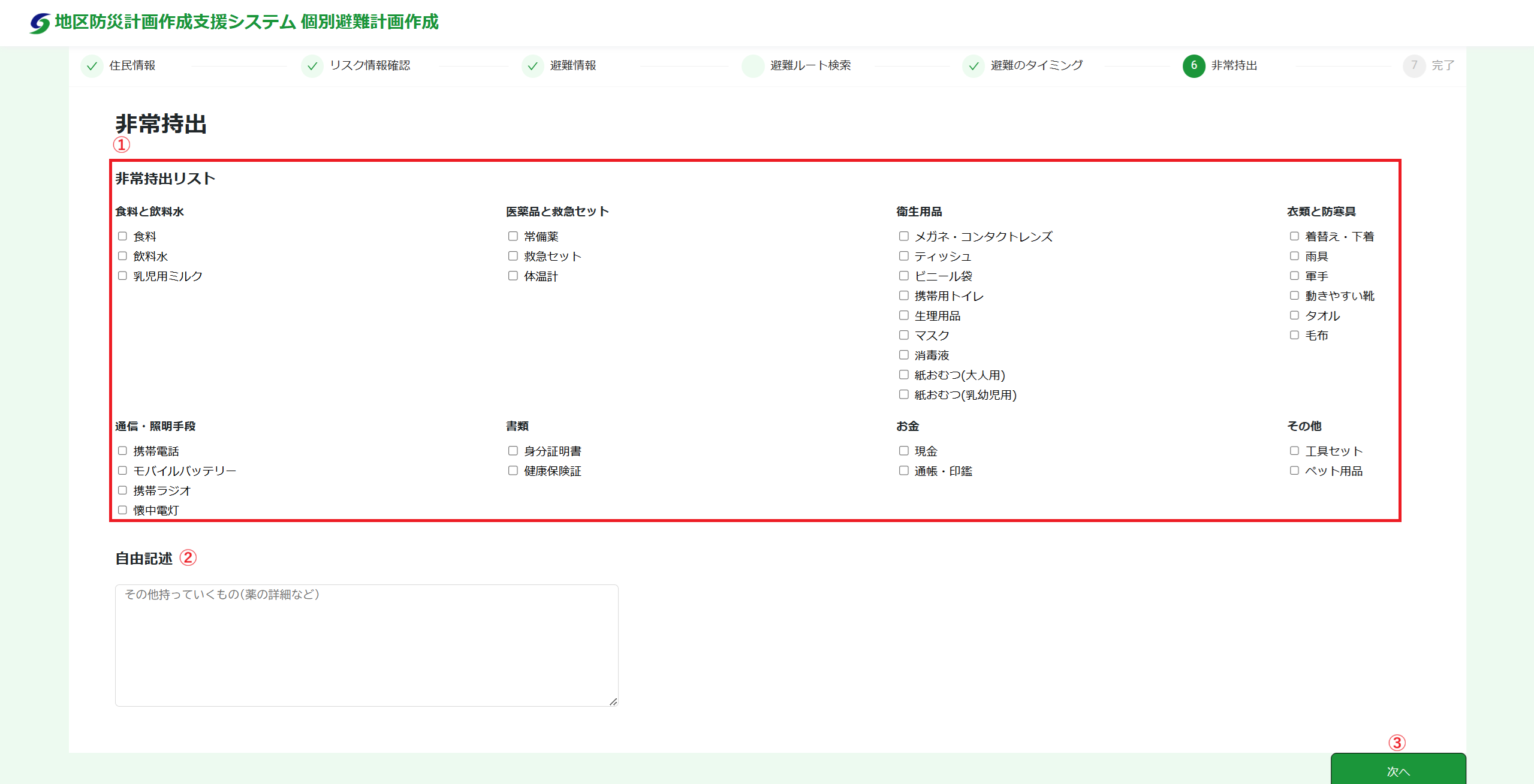The image size is (1534, 784).
Task: Tick the 毛布 checkbox
Action: click(1294, 335)
